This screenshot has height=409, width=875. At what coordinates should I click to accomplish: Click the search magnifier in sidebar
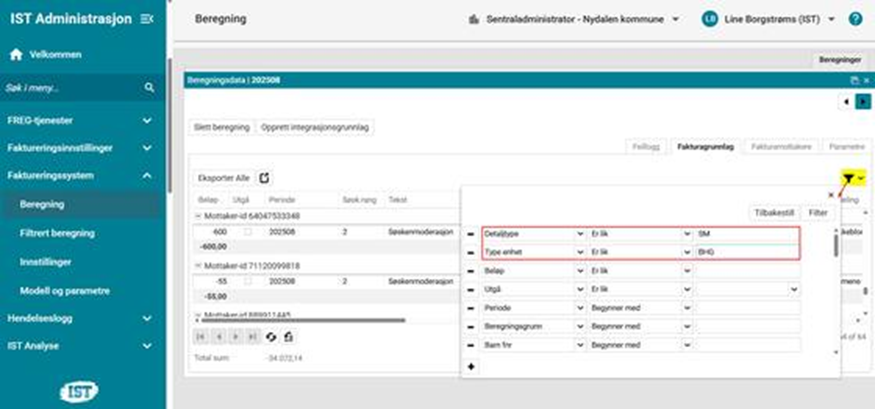pyautogui.click(x=149, y=88)
